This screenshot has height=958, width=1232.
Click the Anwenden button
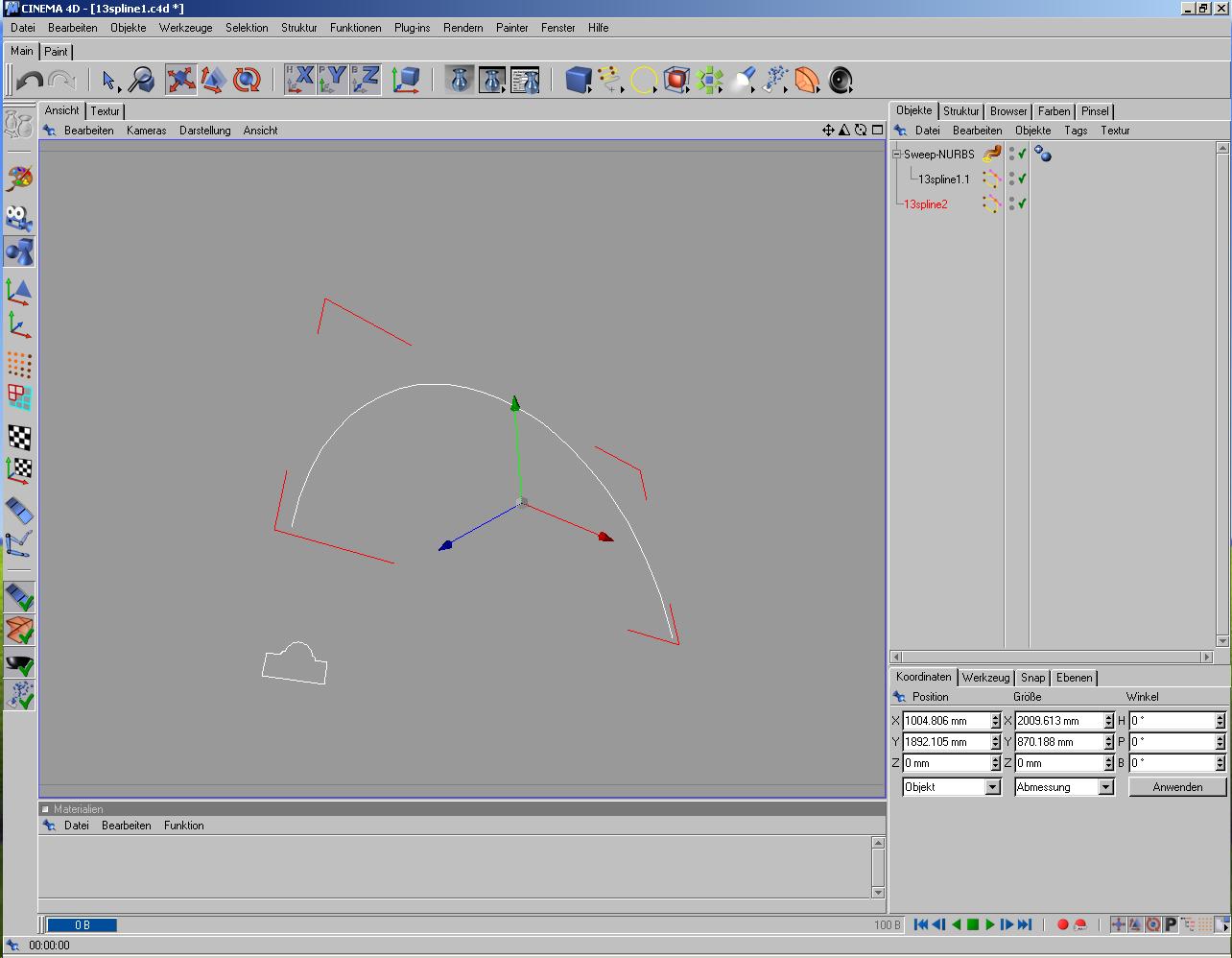pos(1177,787)
